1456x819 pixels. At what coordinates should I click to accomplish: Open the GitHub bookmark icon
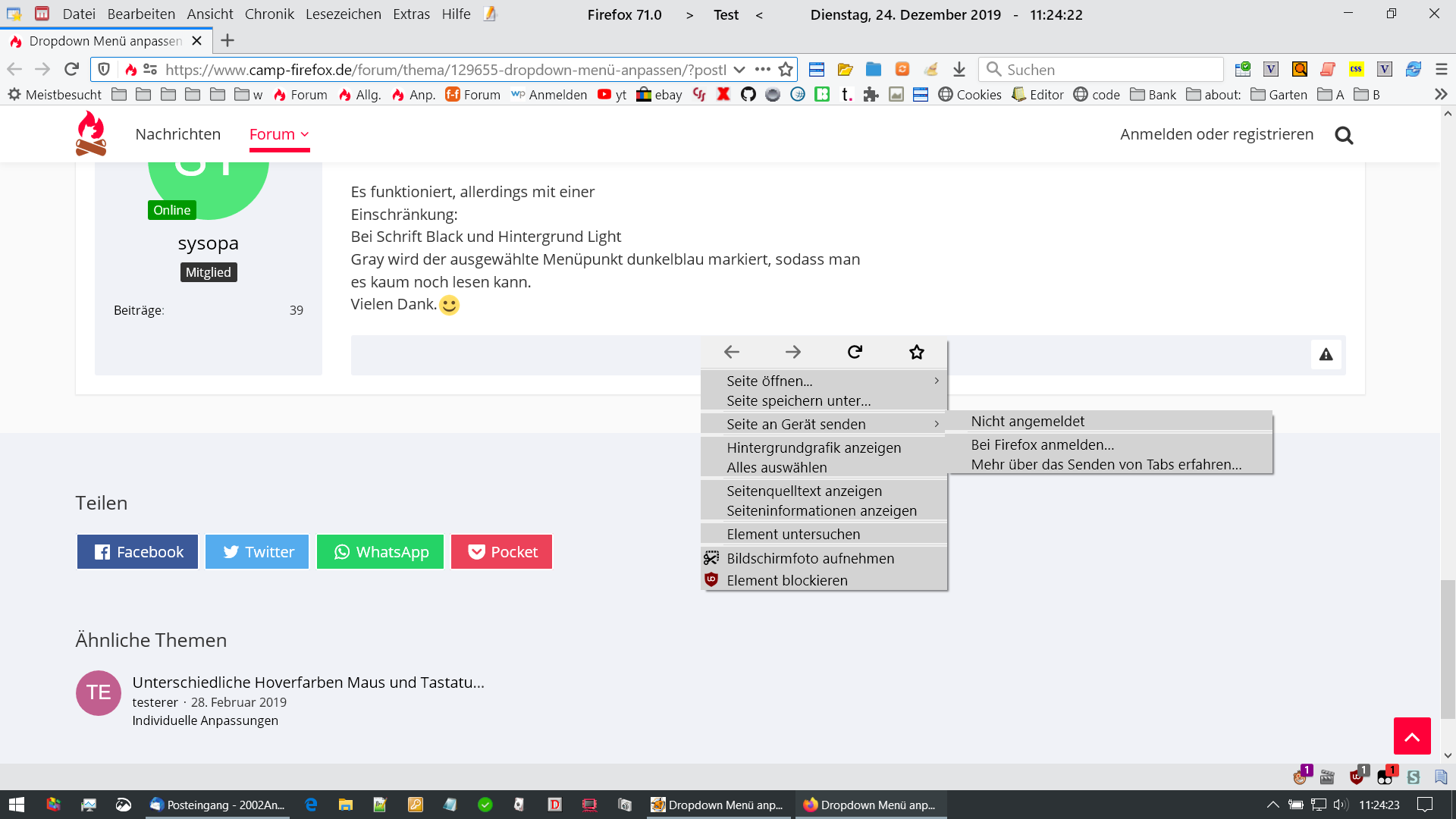tap(748, 95)
